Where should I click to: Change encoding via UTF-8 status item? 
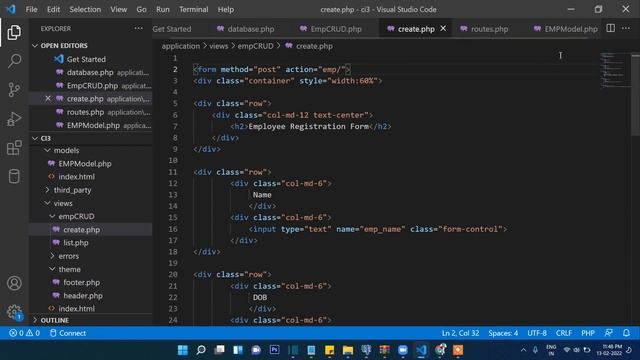tap(537, 333)
